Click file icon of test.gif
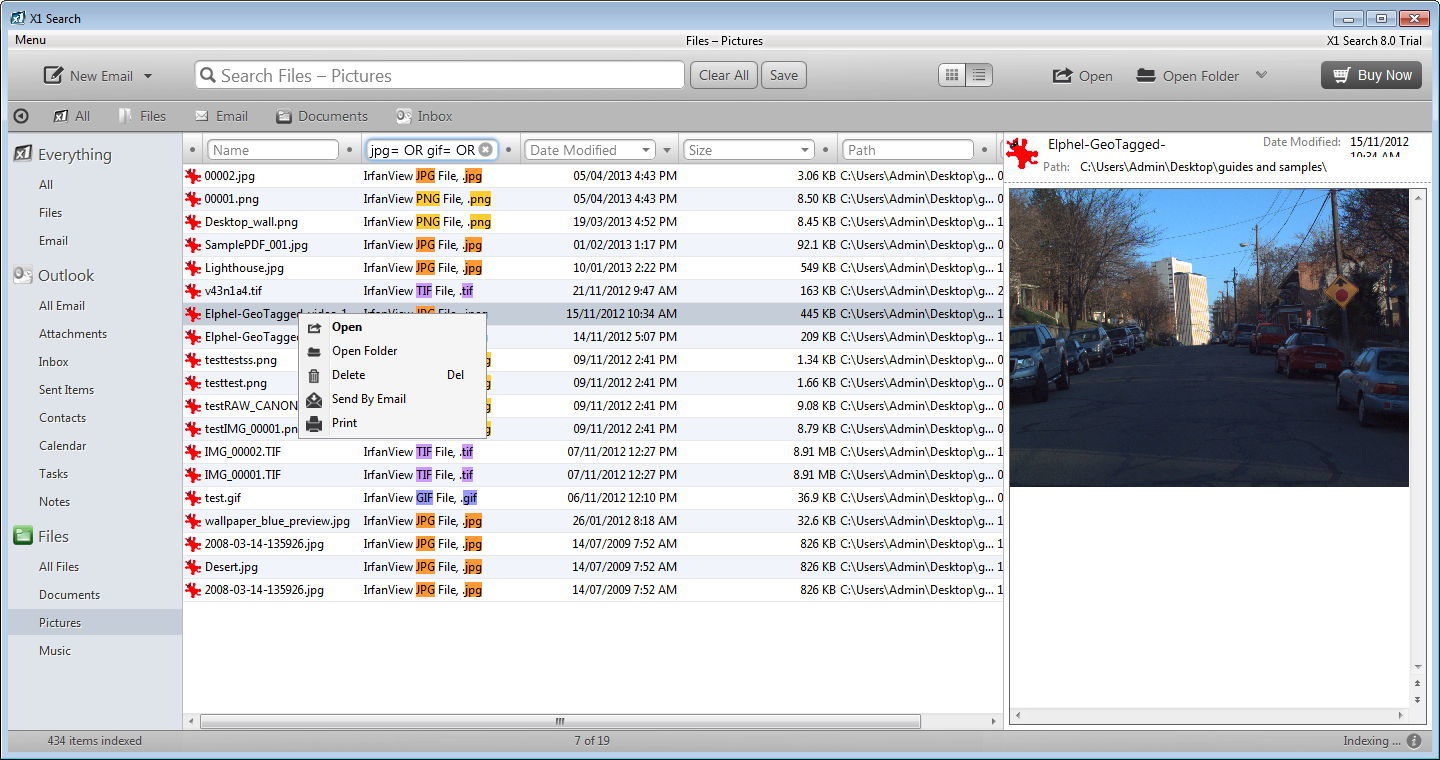Viewport: 1440px width, 760px height. pos(193,498)
